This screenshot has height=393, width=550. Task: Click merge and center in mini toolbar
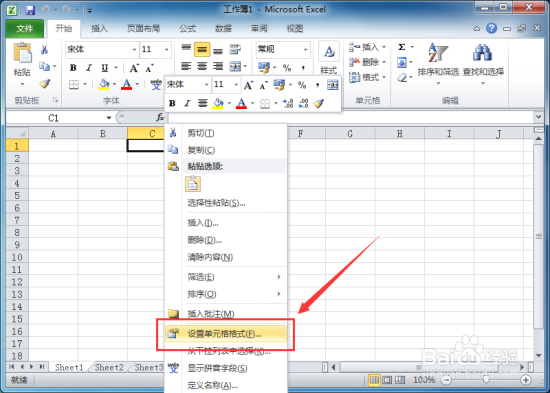pyautogui.click(x=333, y=85)
